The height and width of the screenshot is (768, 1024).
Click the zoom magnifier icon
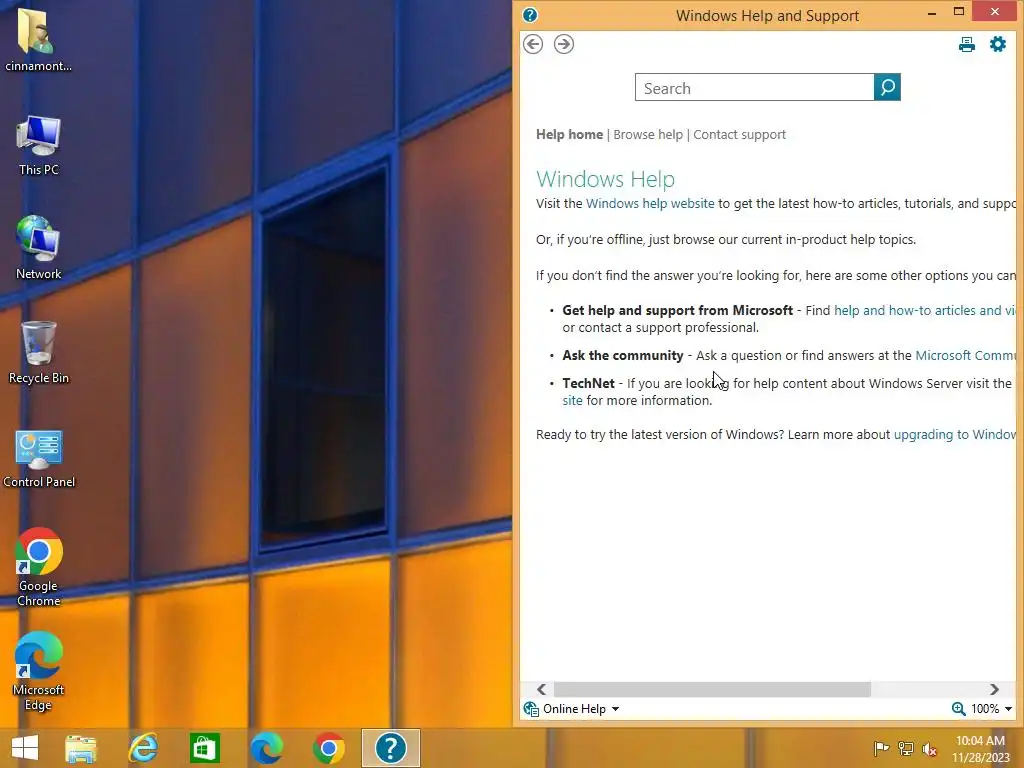pyautogui.click(x=958, y=709)
